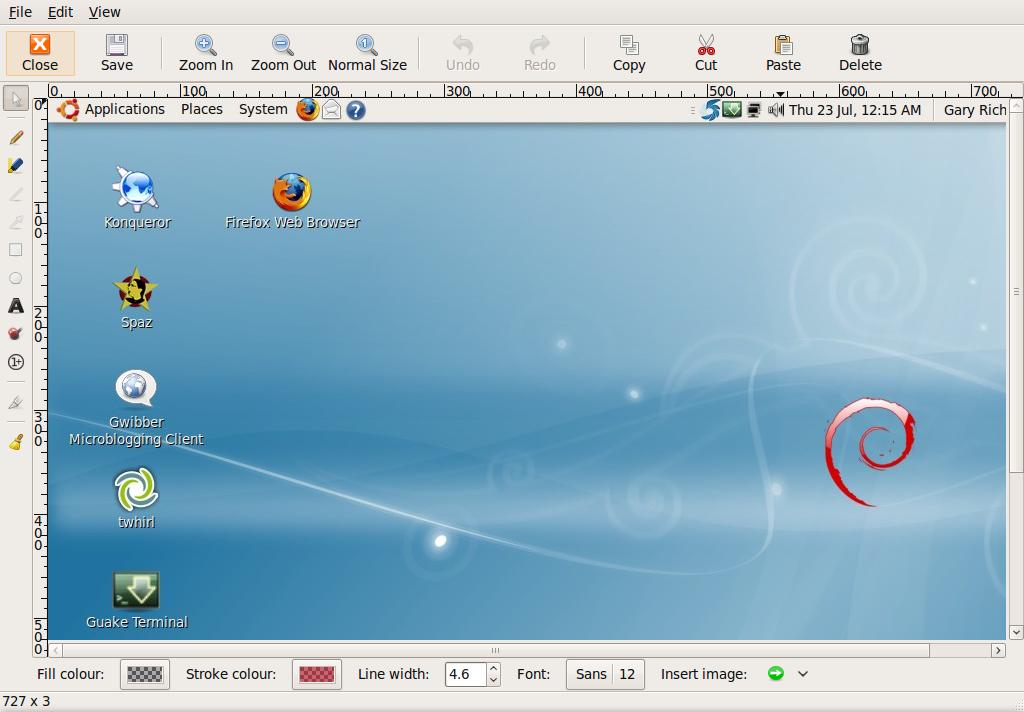Image resolution: width=1024 pixels, height=712 pixels.
Task: Click the Close toolbar button
Action: [40, 53]
